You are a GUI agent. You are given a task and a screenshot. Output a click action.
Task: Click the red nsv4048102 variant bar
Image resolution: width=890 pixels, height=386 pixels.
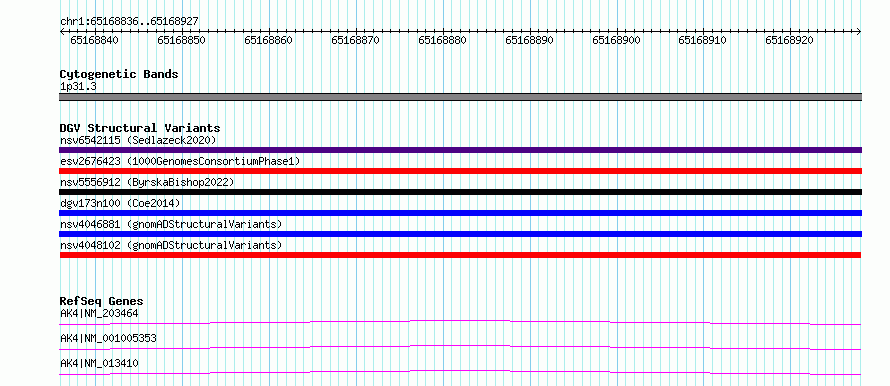[460, 255]
